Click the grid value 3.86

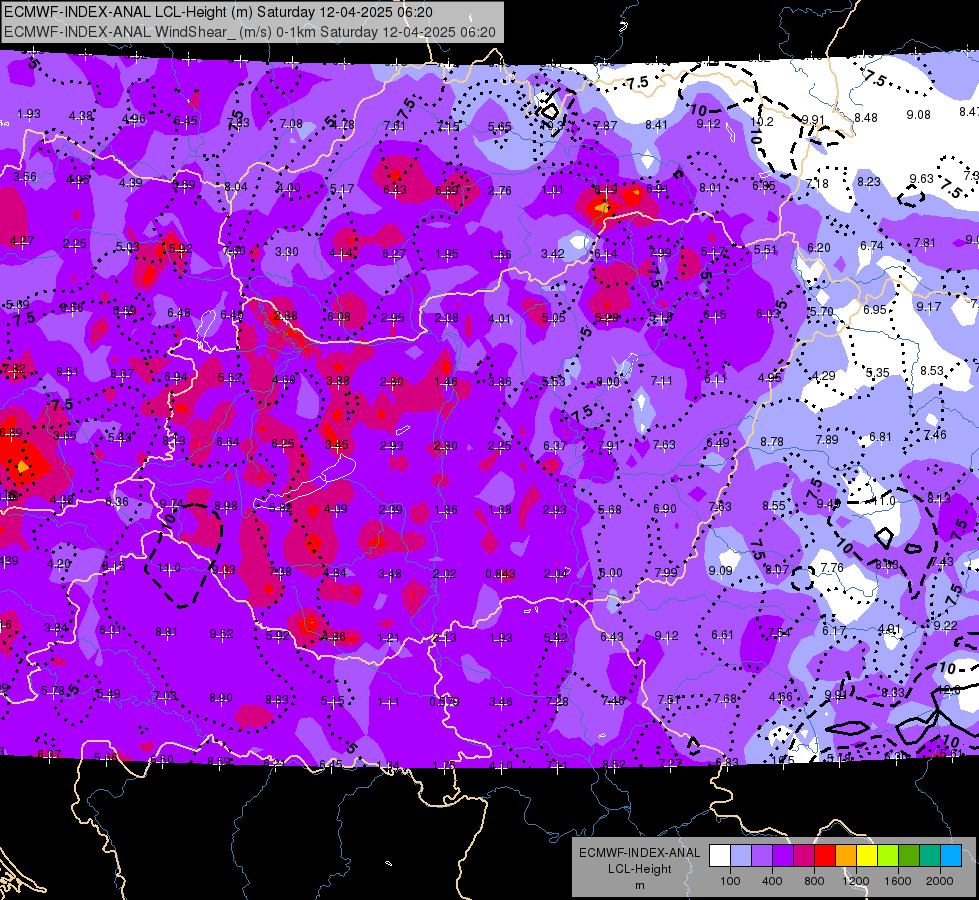coord(499,381)
